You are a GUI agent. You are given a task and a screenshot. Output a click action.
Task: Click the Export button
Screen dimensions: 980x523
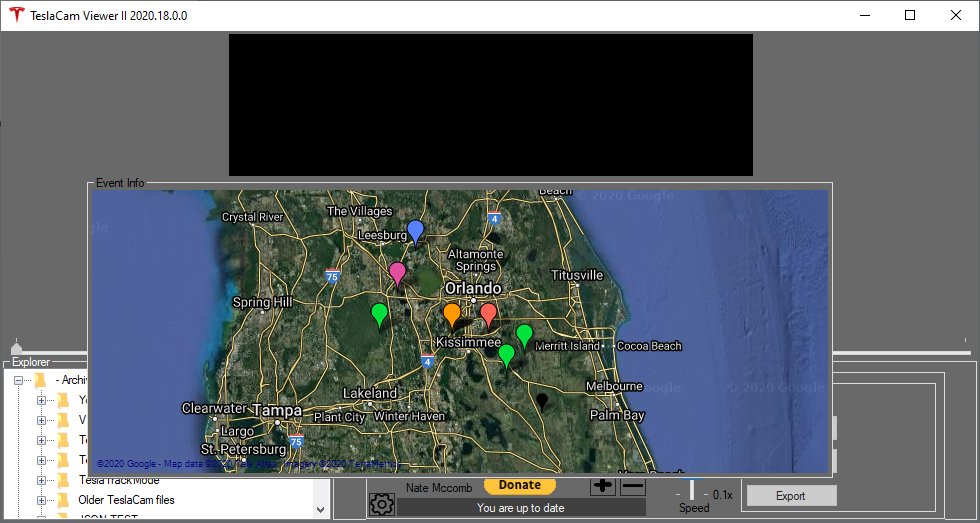[791, 496]
